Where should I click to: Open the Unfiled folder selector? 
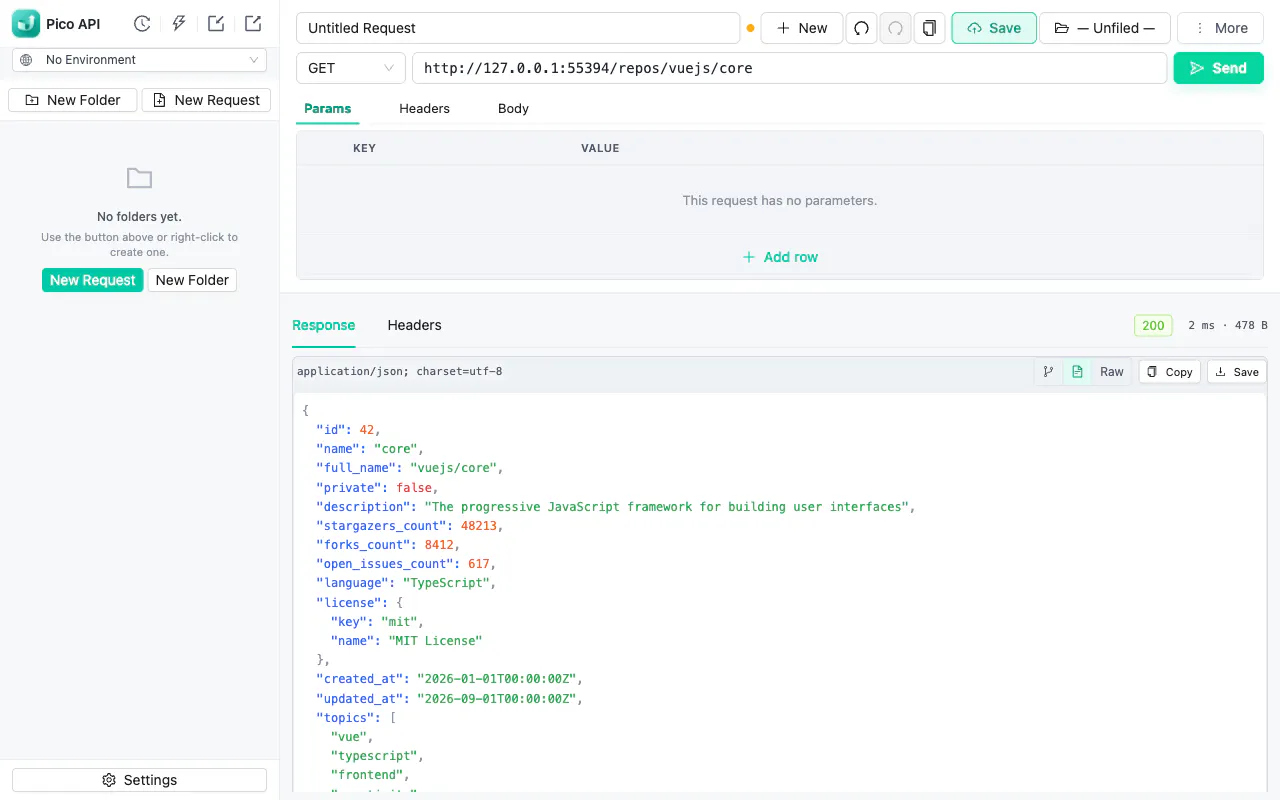point(1105,28)
